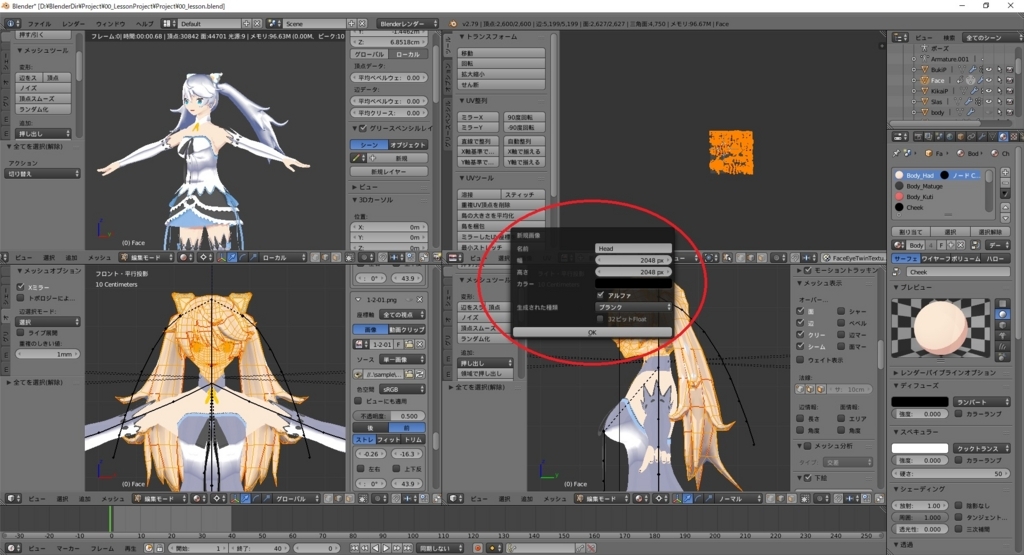Click the 頂点スムーズ button in top-left panel
The height and width of the screenshot is (555, 1024).
tap(43, 99)
